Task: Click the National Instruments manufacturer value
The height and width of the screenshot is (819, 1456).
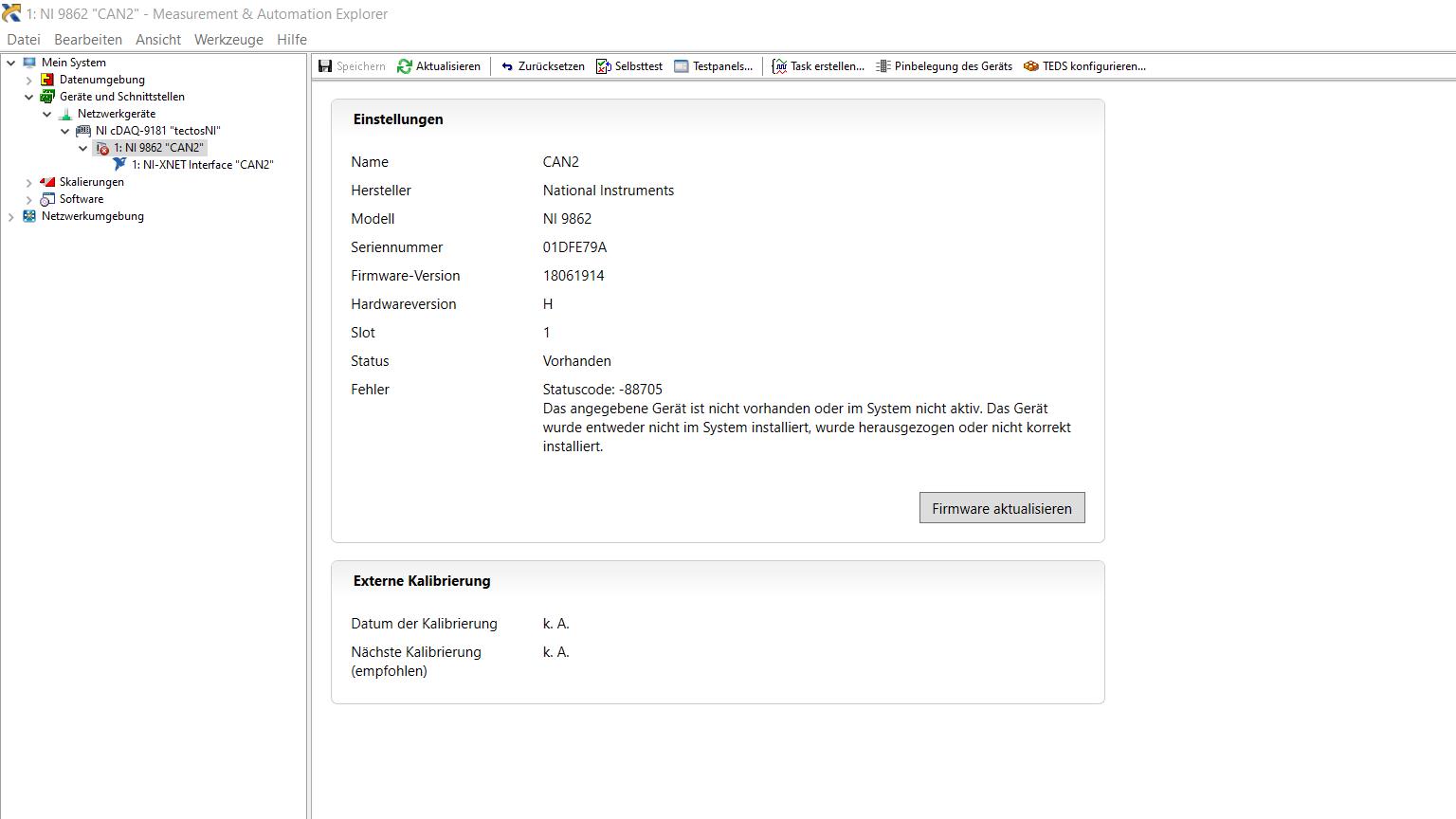Action: point(609,191)
